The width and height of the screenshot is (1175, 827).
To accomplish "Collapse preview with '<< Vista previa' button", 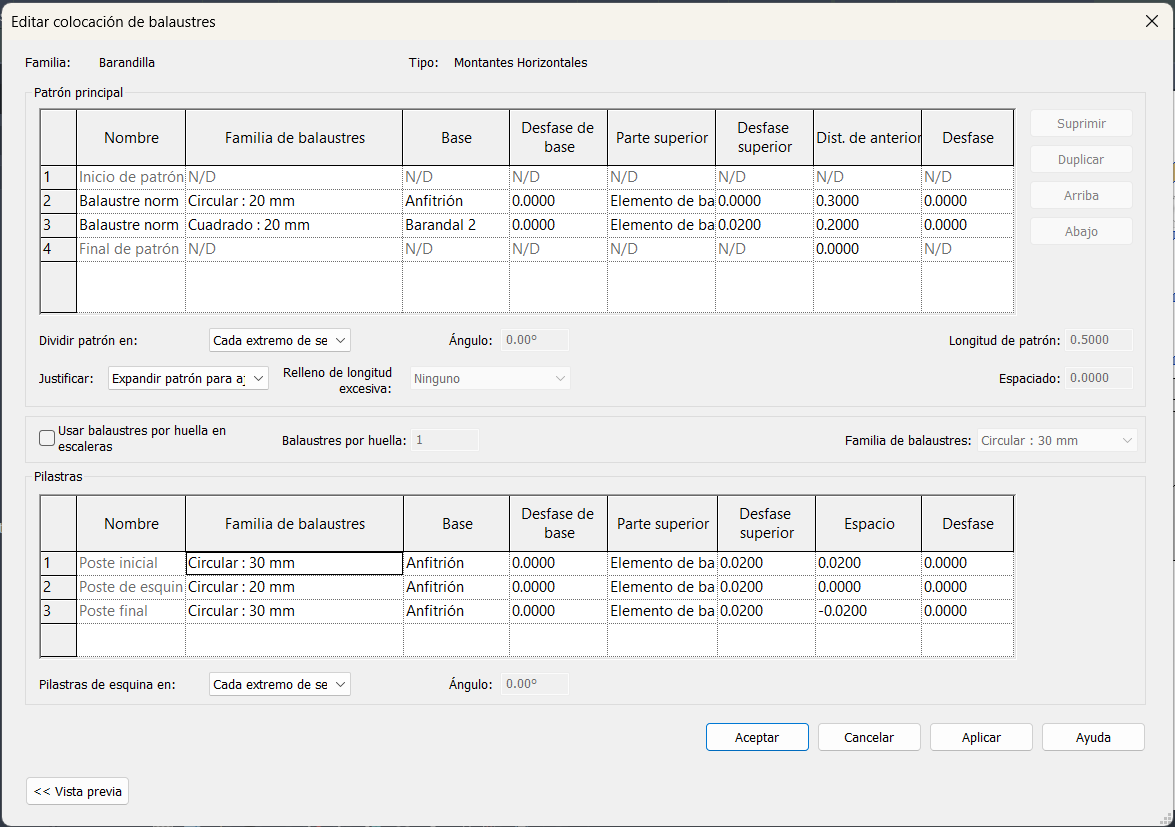I will (x=78, y=791).
